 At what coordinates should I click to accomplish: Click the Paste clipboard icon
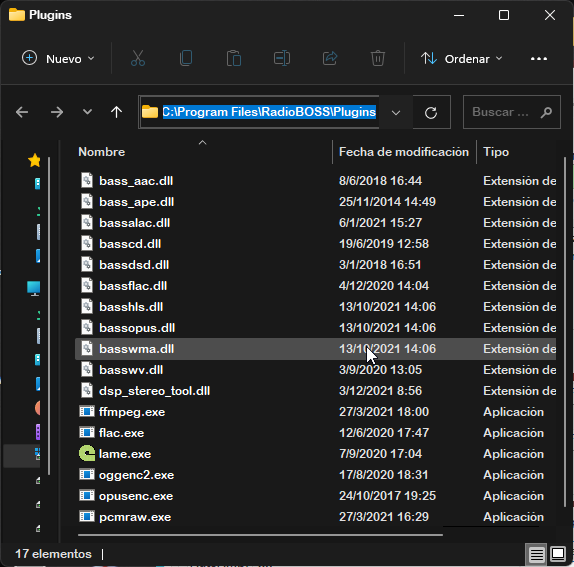pos(234,58)
